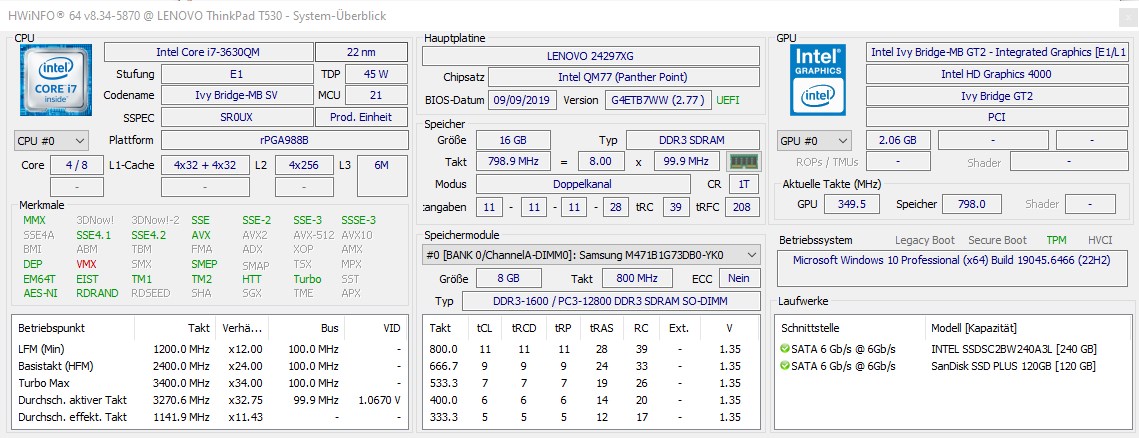Select the Turbo Max row

(x=209, y=383)
